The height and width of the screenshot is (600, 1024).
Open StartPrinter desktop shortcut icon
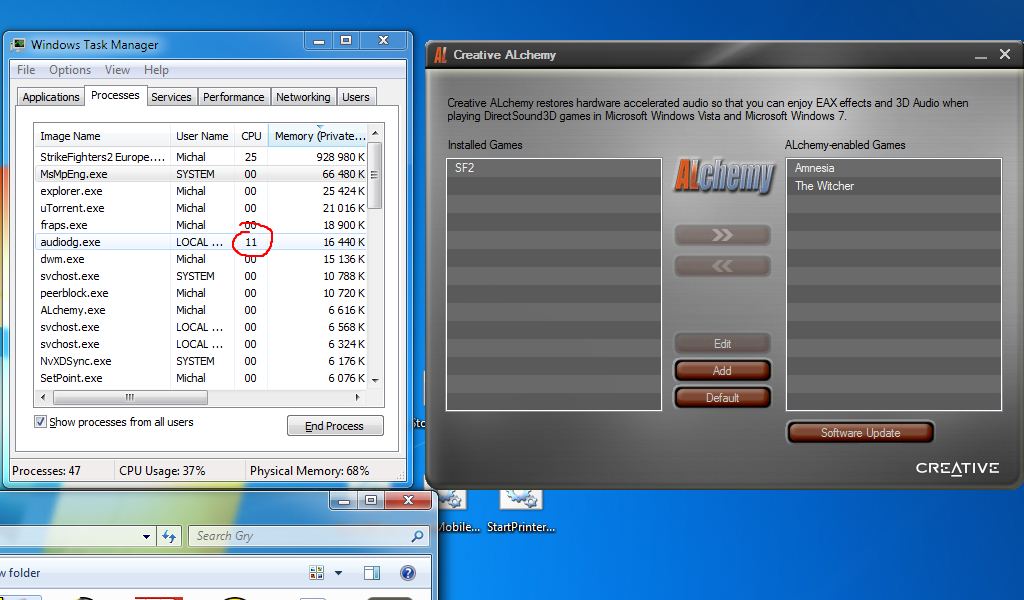(x=520, y=500)
